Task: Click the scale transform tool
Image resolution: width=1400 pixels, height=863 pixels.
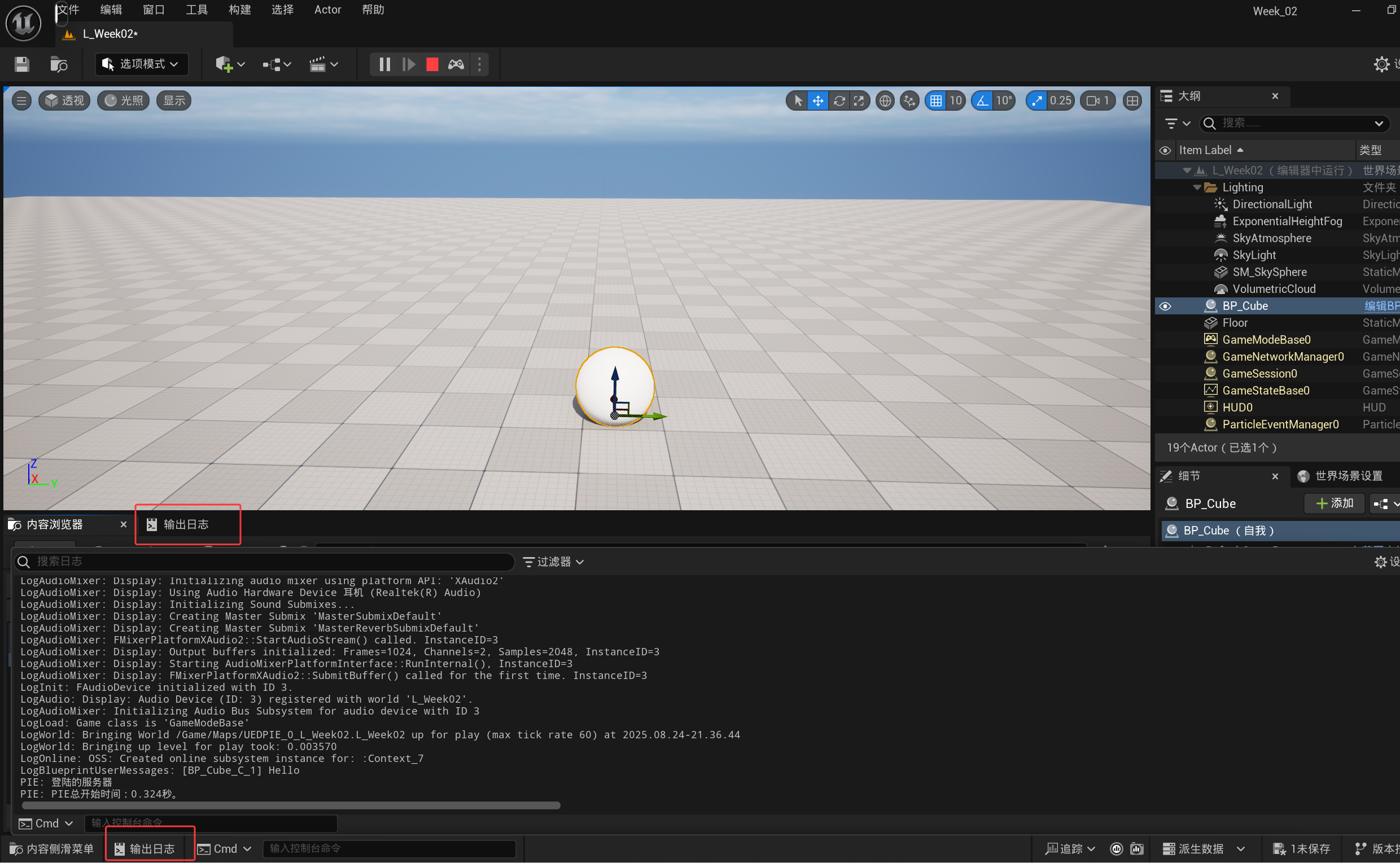Action: (x=859, y=101)
